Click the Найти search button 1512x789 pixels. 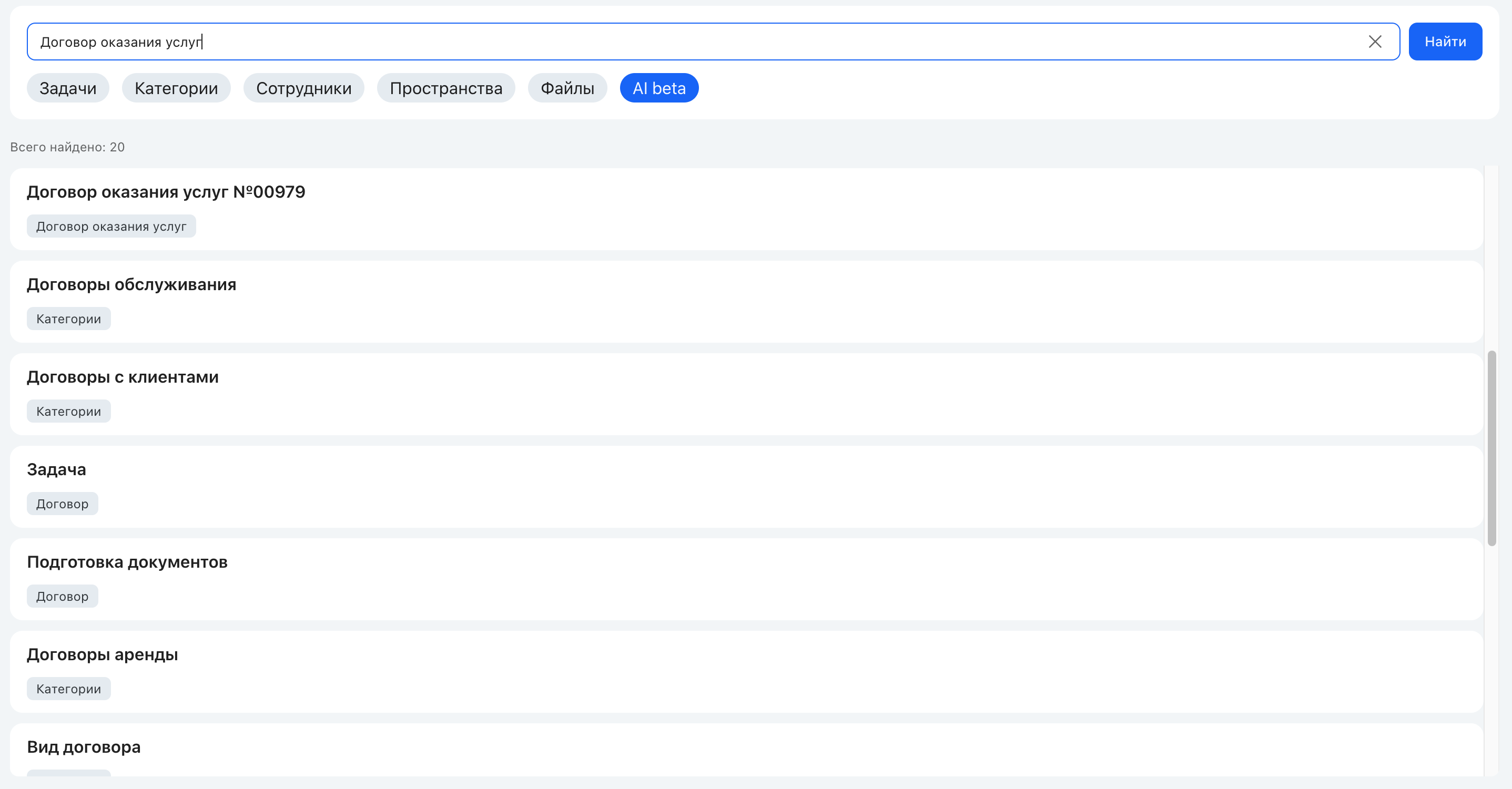click(x=1445, y=42)
